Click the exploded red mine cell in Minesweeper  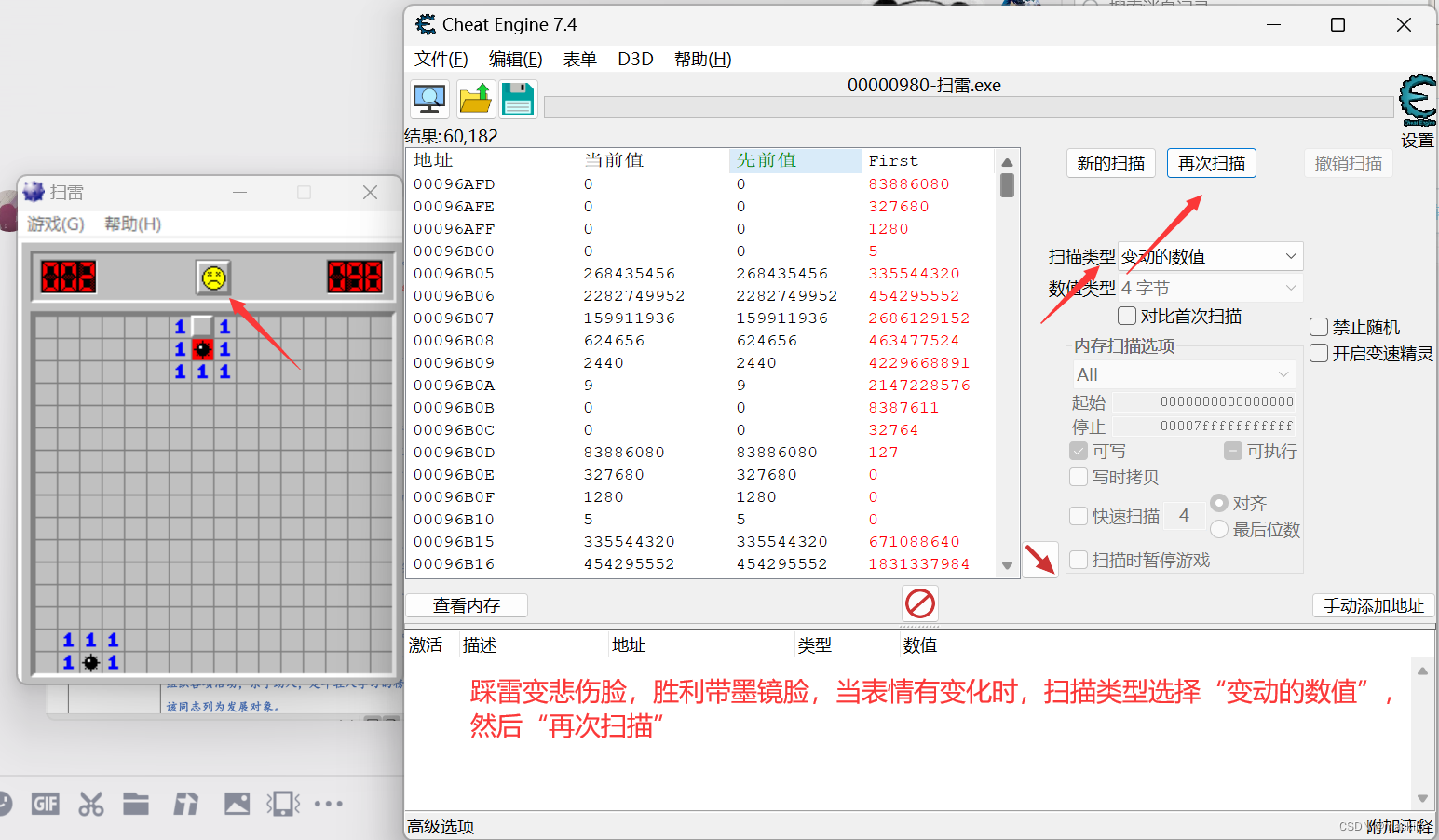202,349
